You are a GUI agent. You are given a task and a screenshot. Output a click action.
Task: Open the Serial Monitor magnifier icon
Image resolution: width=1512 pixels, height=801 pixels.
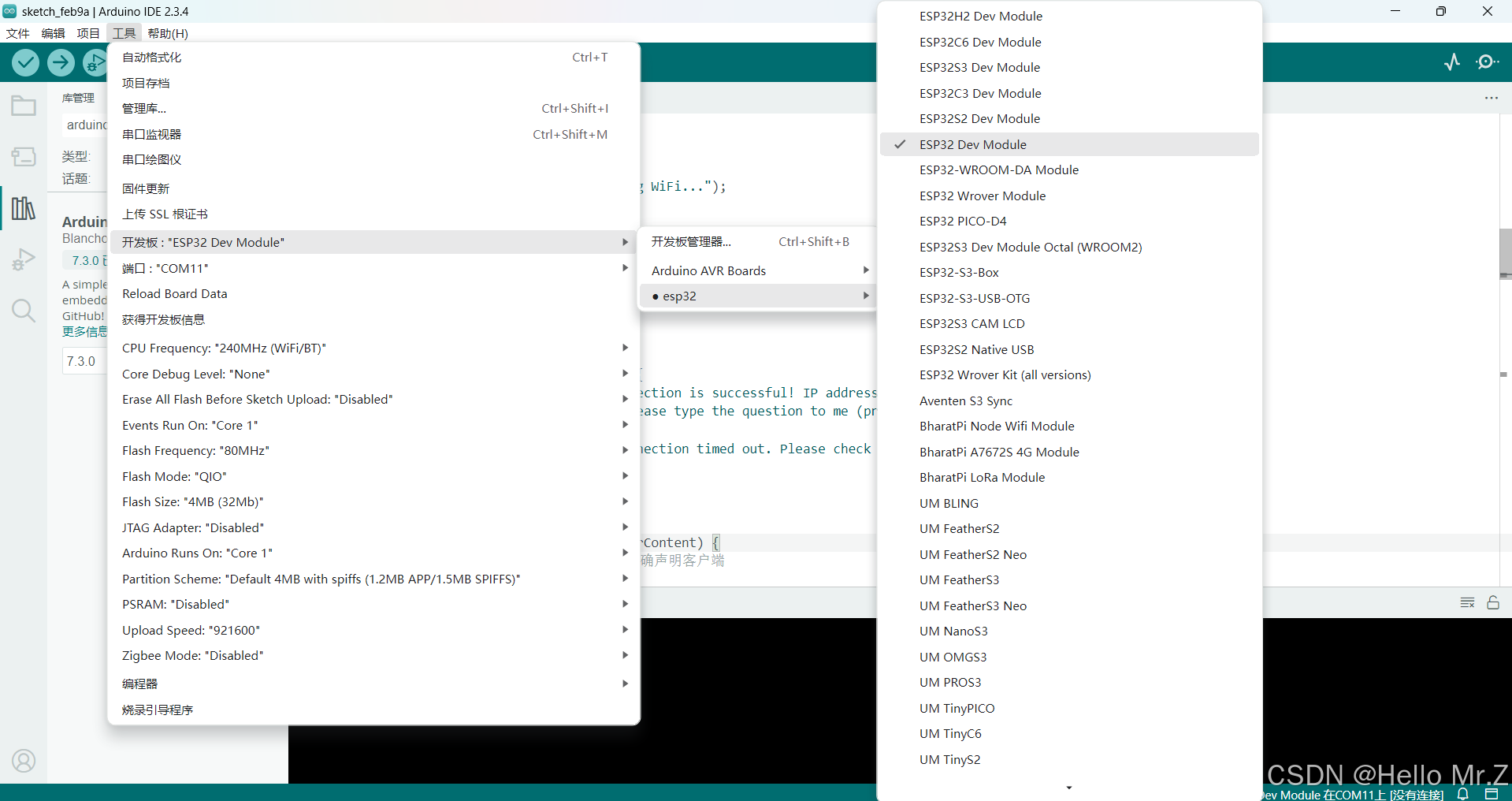click(x=1488, y=61)
